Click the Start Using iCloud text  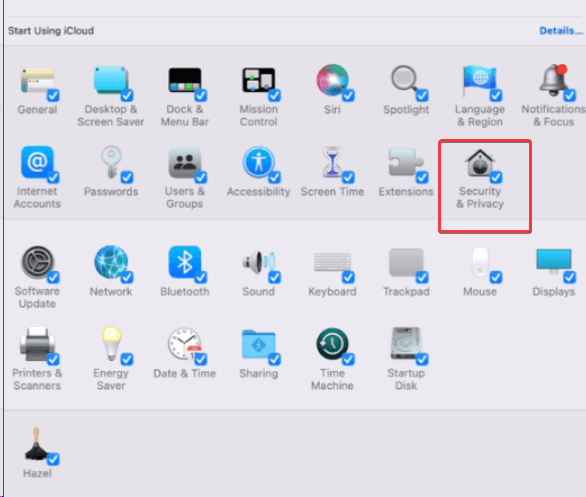[x=51, y=31]
